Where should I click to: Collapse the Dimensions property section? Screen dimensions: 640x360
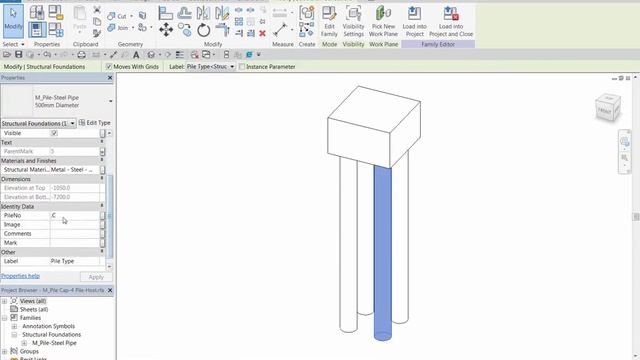pyautogui.click(x=102, y=179)
